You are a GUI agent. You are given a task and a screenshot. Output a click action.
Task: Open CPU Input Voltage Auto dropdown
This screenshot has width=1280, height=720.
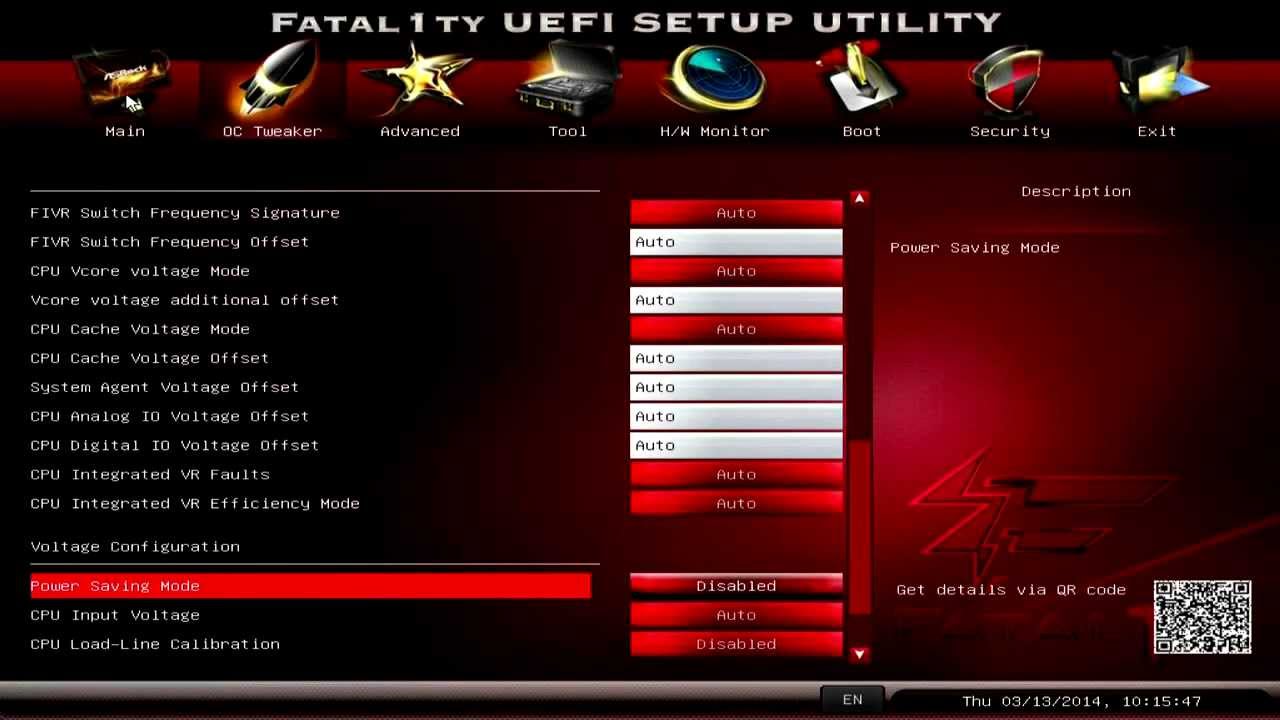(x=736, y=615)
